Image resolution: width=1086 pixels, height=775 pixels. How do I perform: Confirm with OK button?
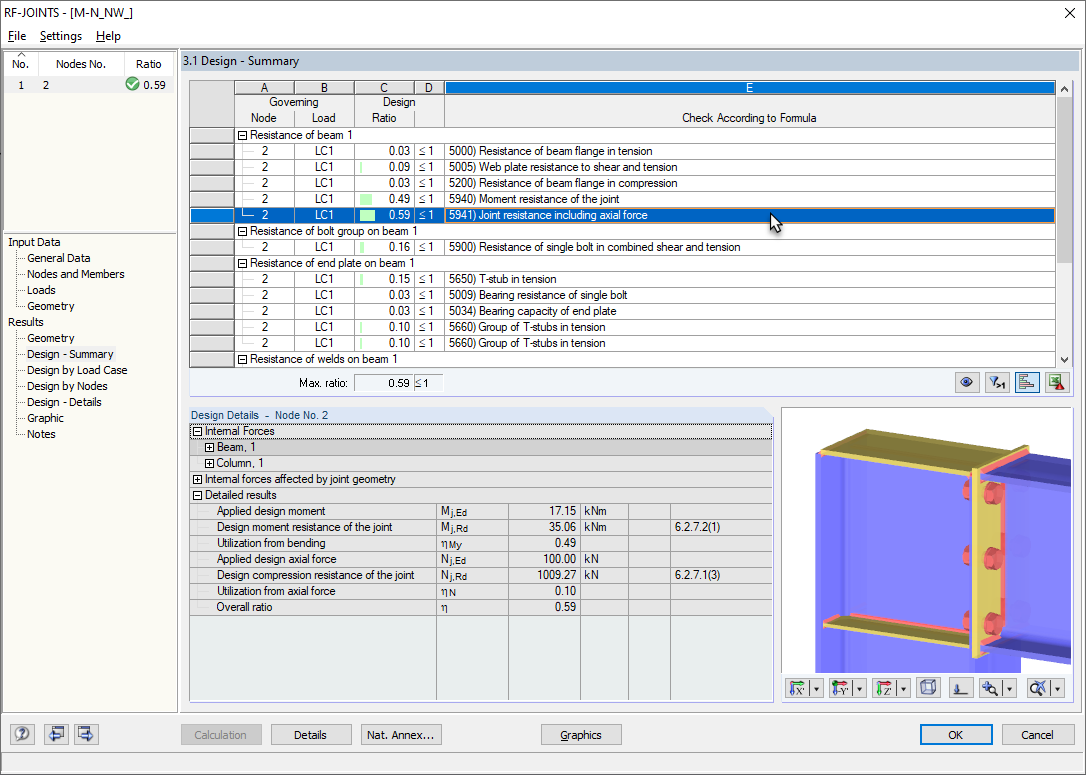[956, 735]
